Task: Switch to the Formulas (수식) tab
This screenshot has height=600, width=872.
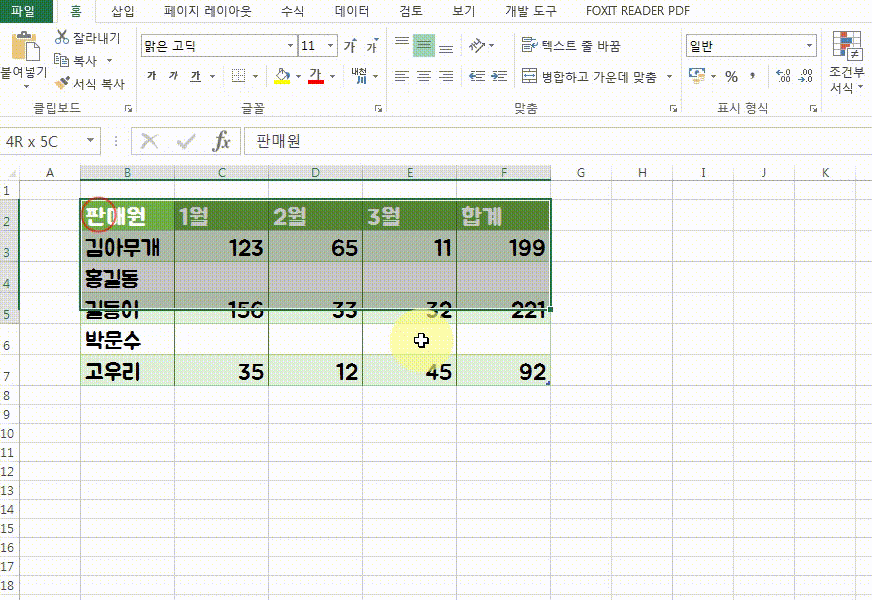Action: click(293, 11)
